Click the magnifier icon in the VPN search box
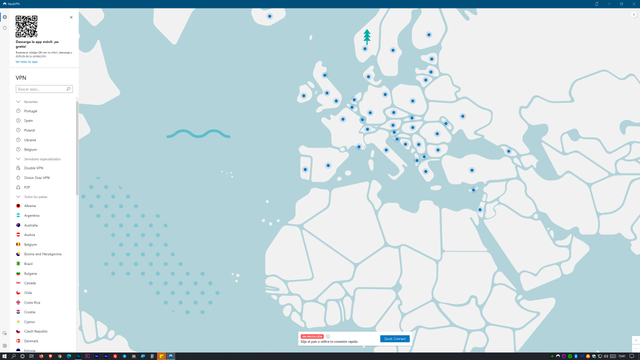The width and height of the screenshot is (640, 360). 68,89
